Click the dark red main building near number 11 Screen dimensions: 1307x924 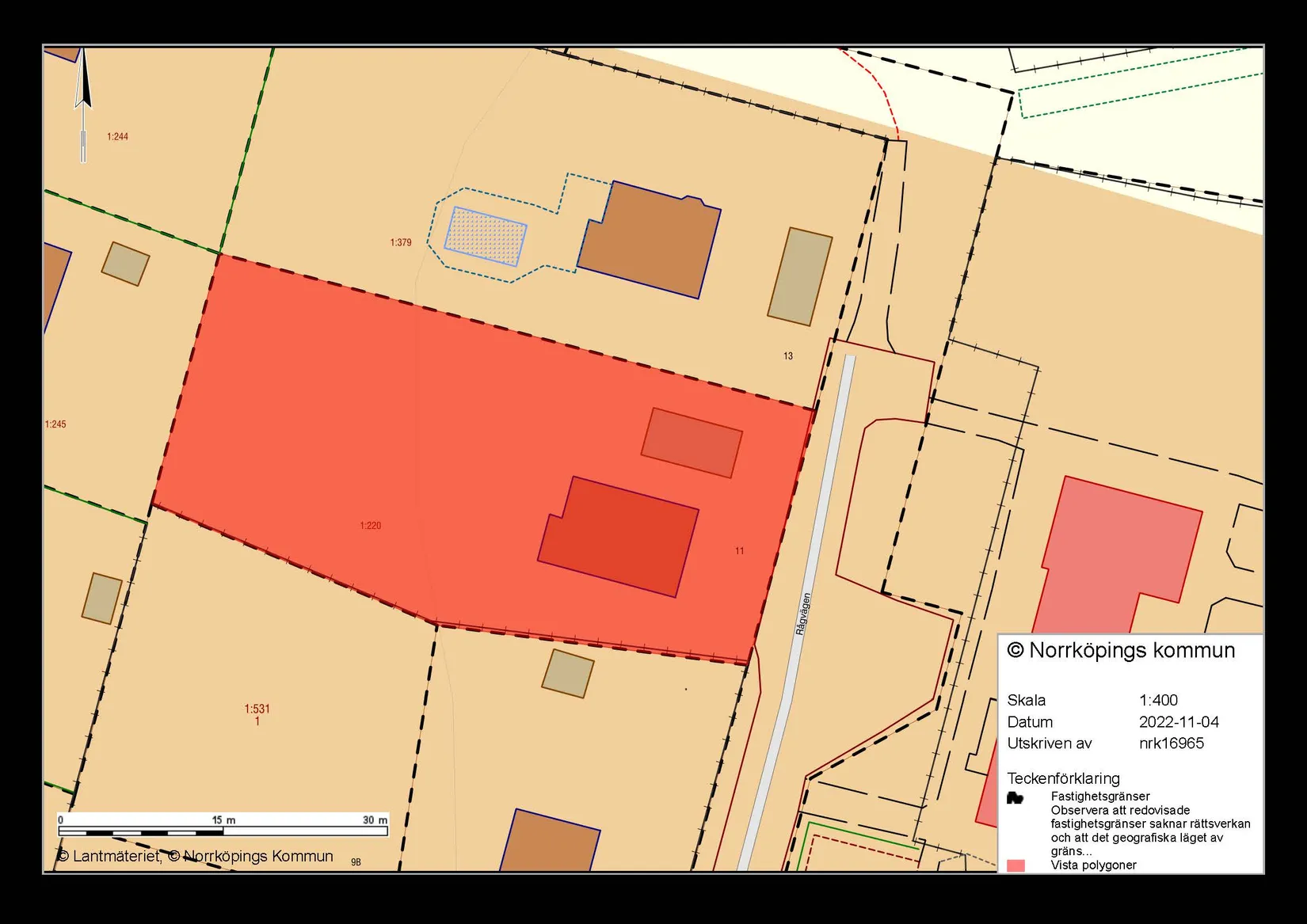pos(619,536)
